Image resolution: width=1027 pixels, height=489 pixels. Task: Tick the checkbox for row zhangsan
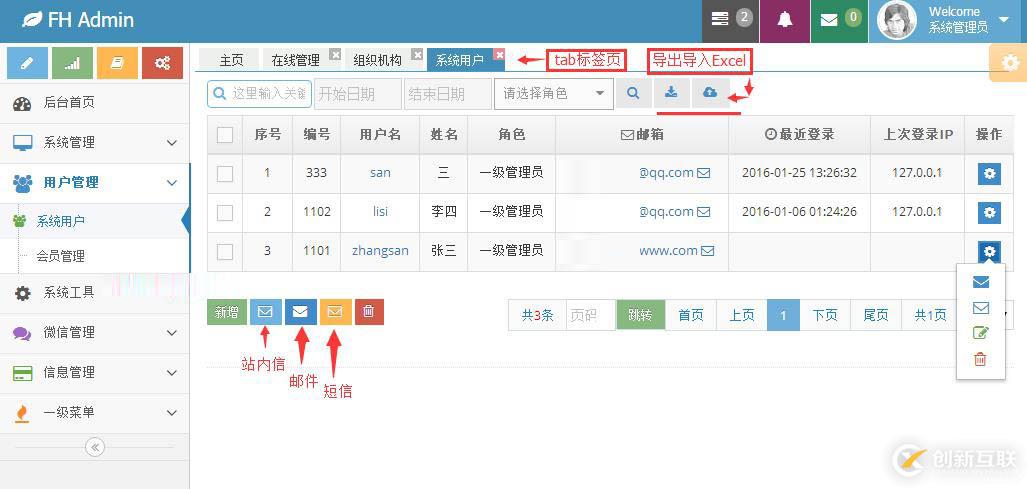(225, 251)
